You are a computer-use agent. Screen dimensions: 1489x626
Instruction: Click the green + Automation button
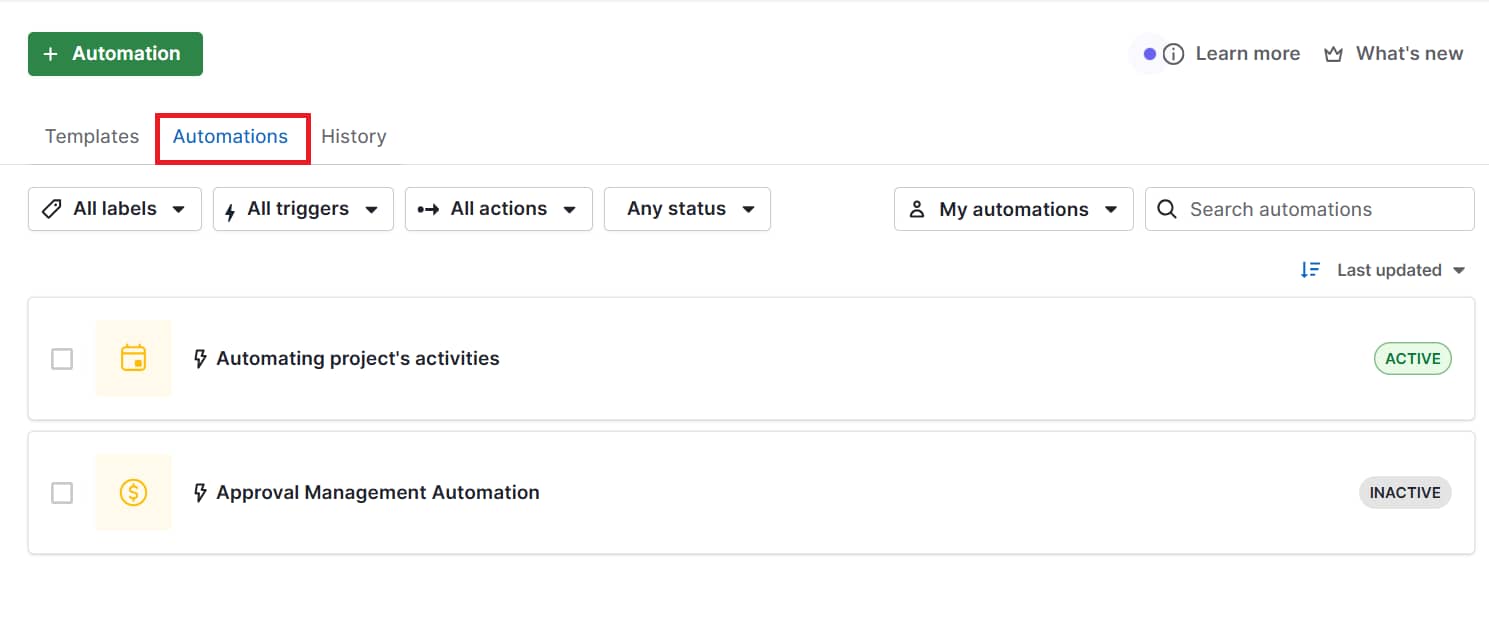point(115,54)
